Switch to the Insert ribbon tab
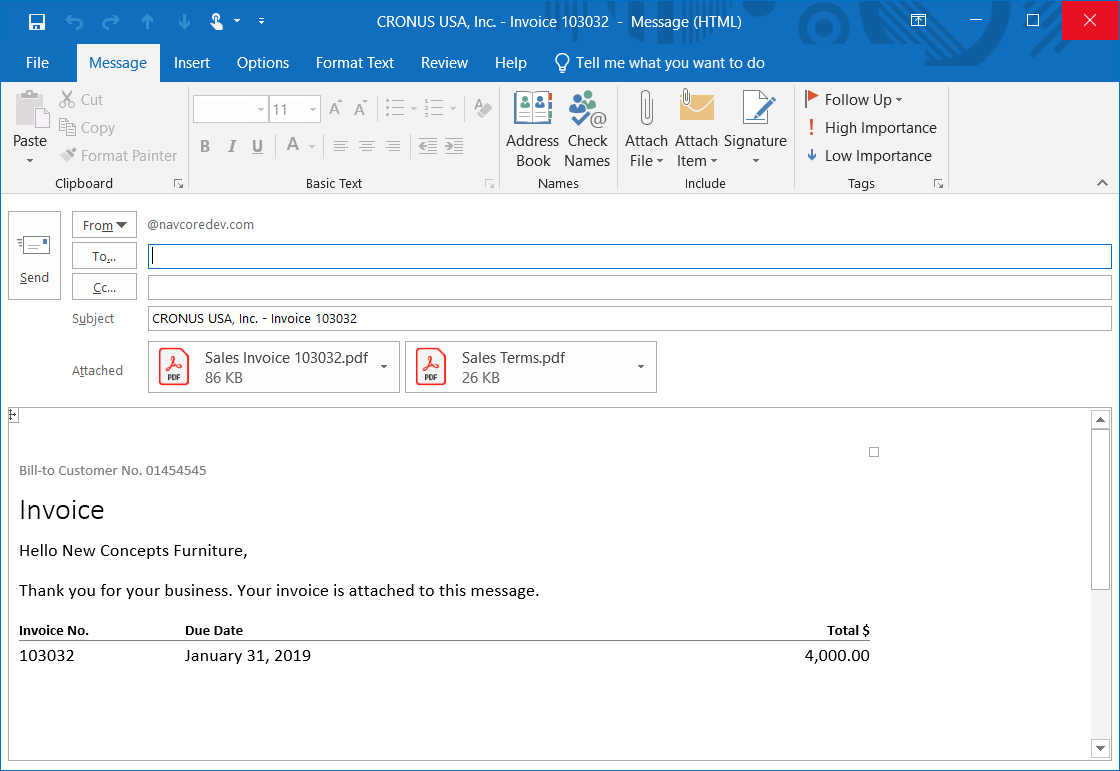This screenshot has width=1120, height=771. tap(191, 63)
